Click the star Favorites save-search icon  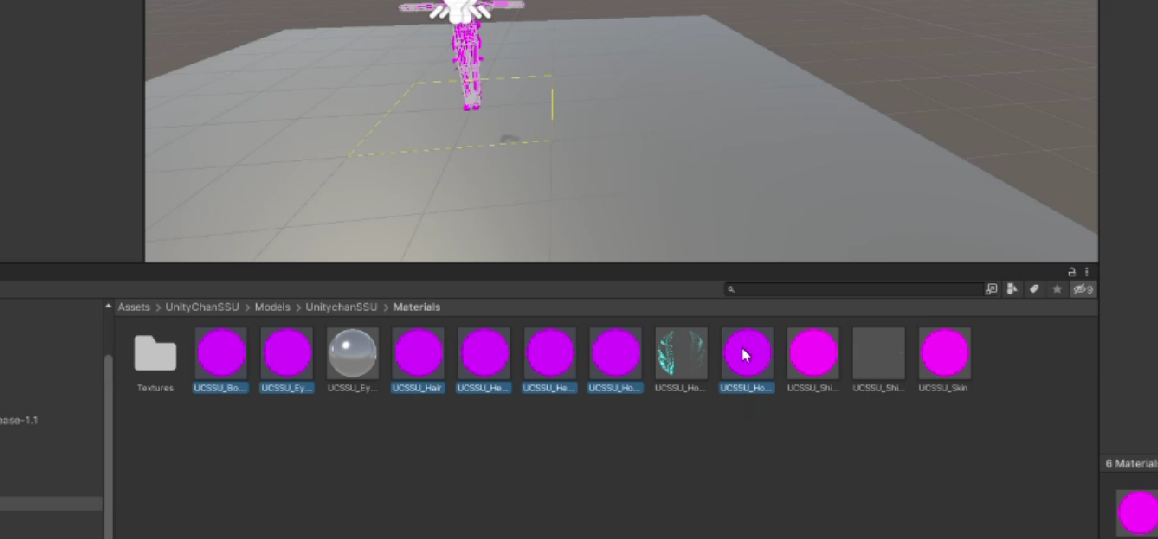1057,289
